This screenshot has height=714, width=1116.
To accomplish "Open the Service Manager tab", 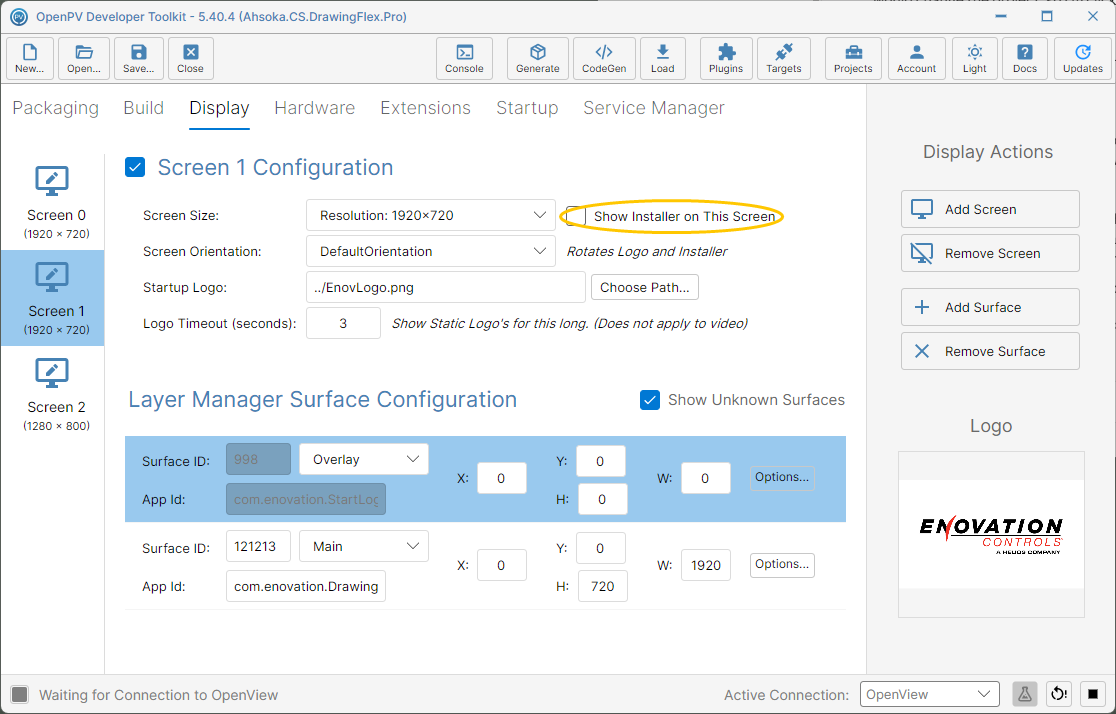I will 653,108.
